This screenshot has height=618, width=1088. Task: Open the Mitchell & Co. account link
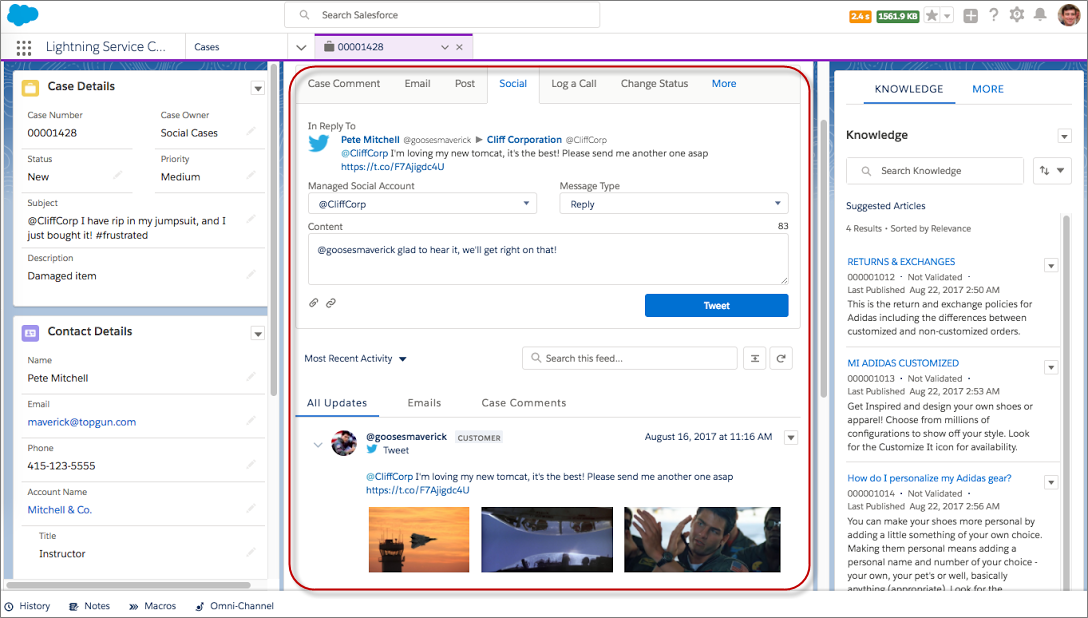[x=60, y=510]
